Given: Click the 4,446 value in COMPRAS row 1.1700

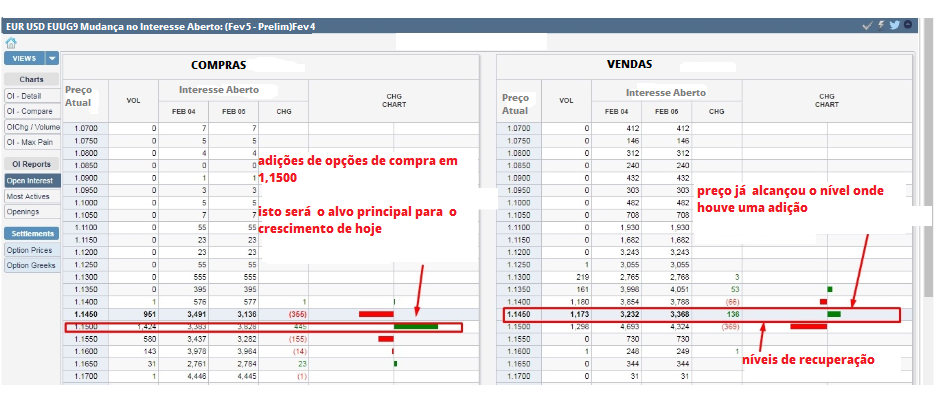Looking at the screenshot, I should (196, 376).
